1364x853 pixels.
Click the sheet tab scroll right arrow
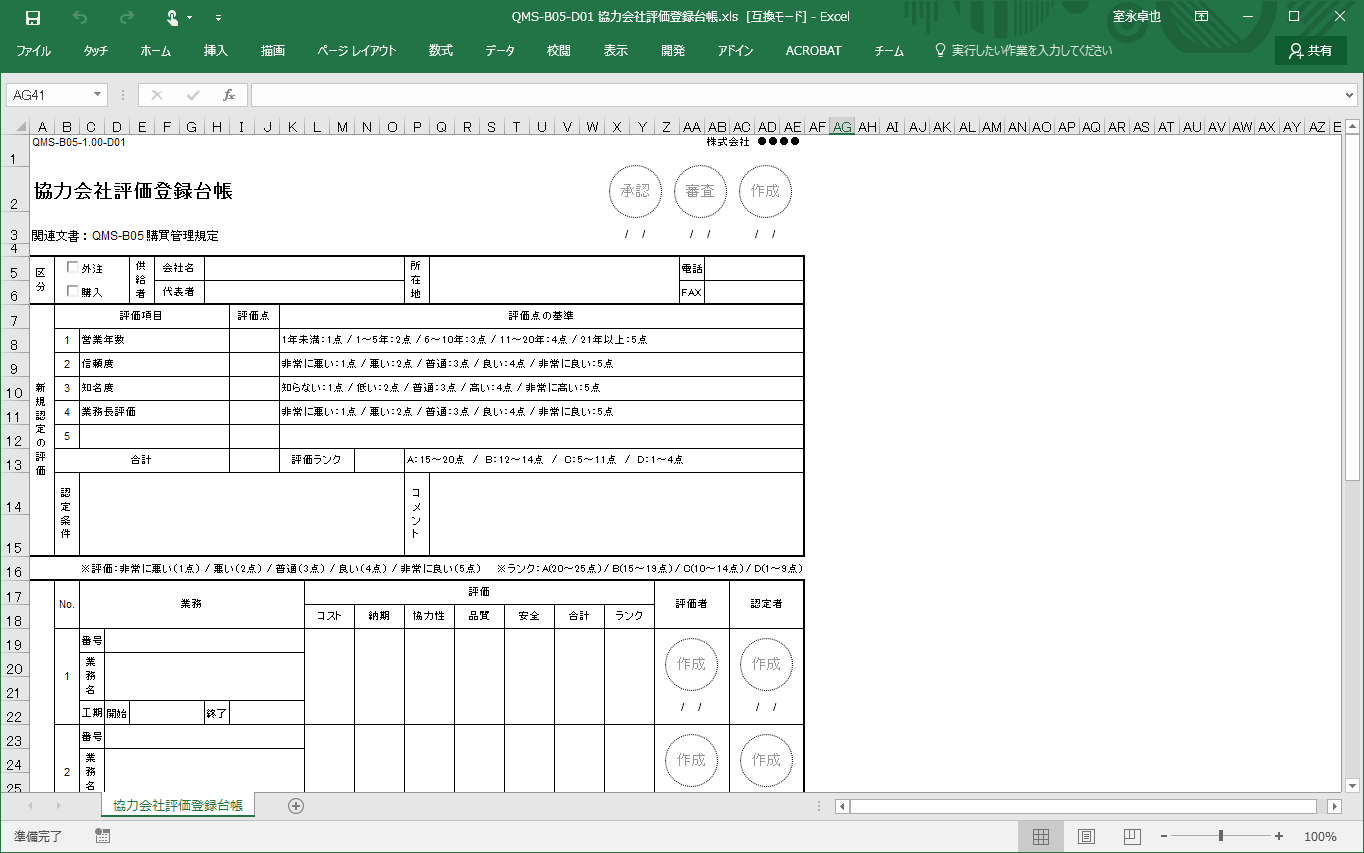point(59,806)
